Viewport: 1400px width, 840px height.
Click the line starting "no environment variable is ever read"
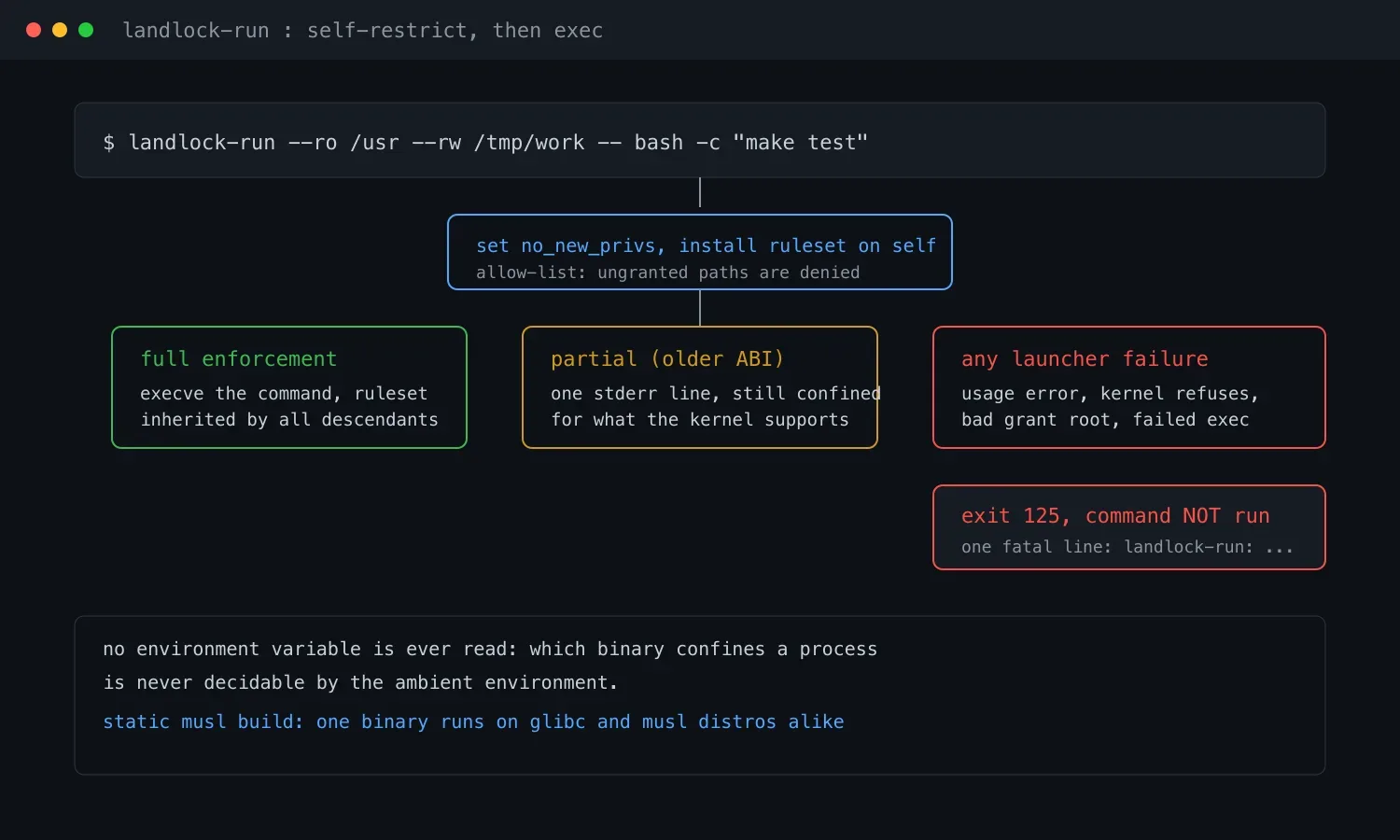(490, 649)
